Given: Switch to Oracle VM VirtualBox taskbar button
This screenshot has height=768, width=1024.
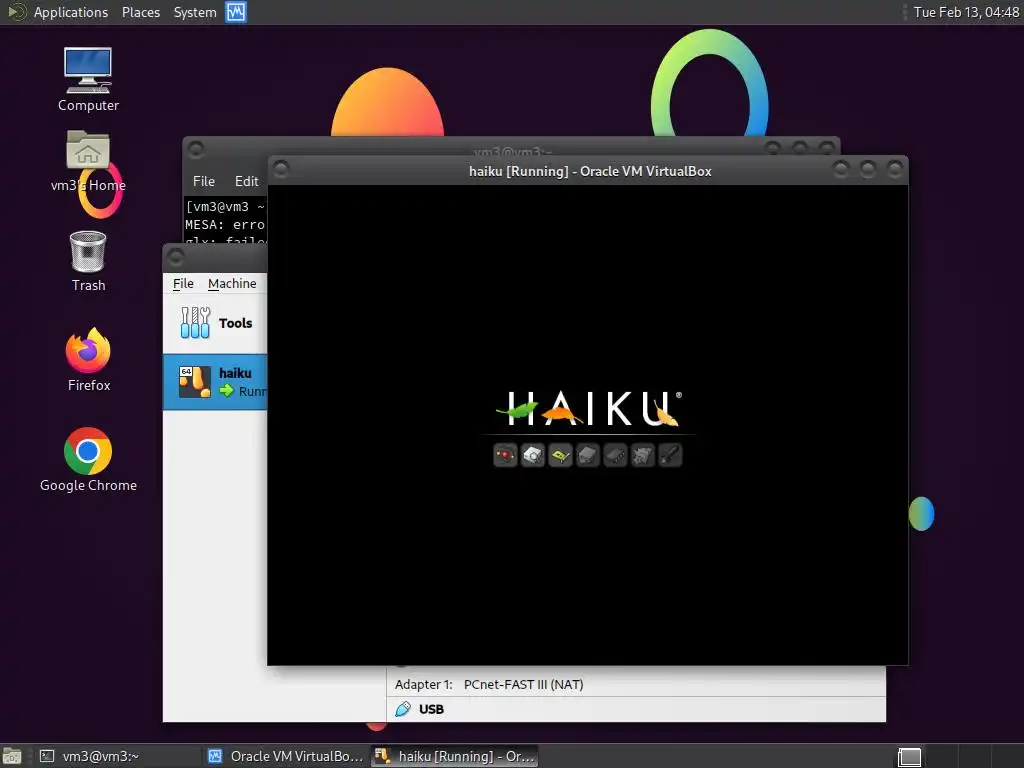Looking at the screenshot, I should coord(286,756).
